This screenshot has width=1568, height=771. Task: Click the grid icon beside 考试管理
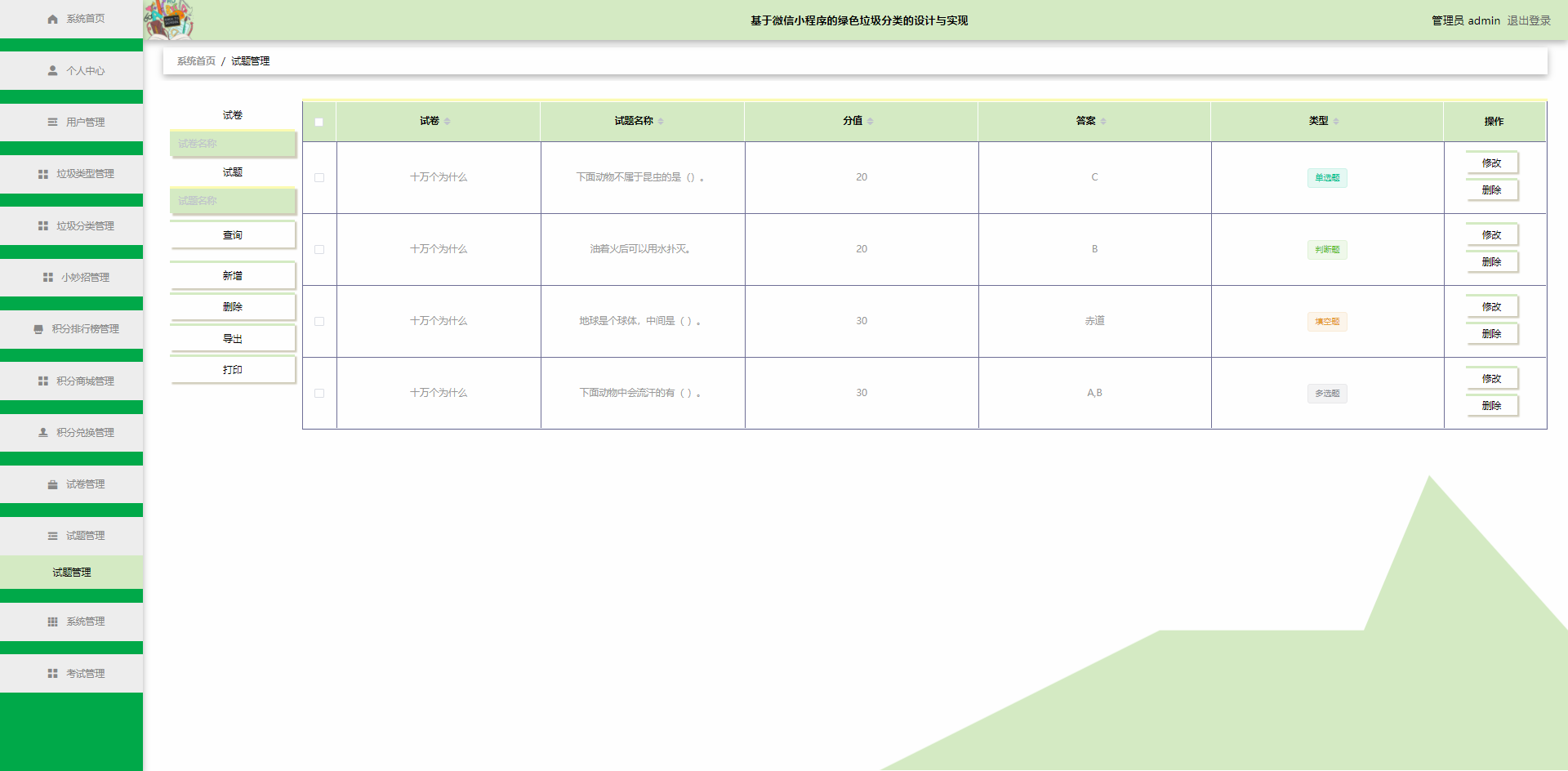53,674
